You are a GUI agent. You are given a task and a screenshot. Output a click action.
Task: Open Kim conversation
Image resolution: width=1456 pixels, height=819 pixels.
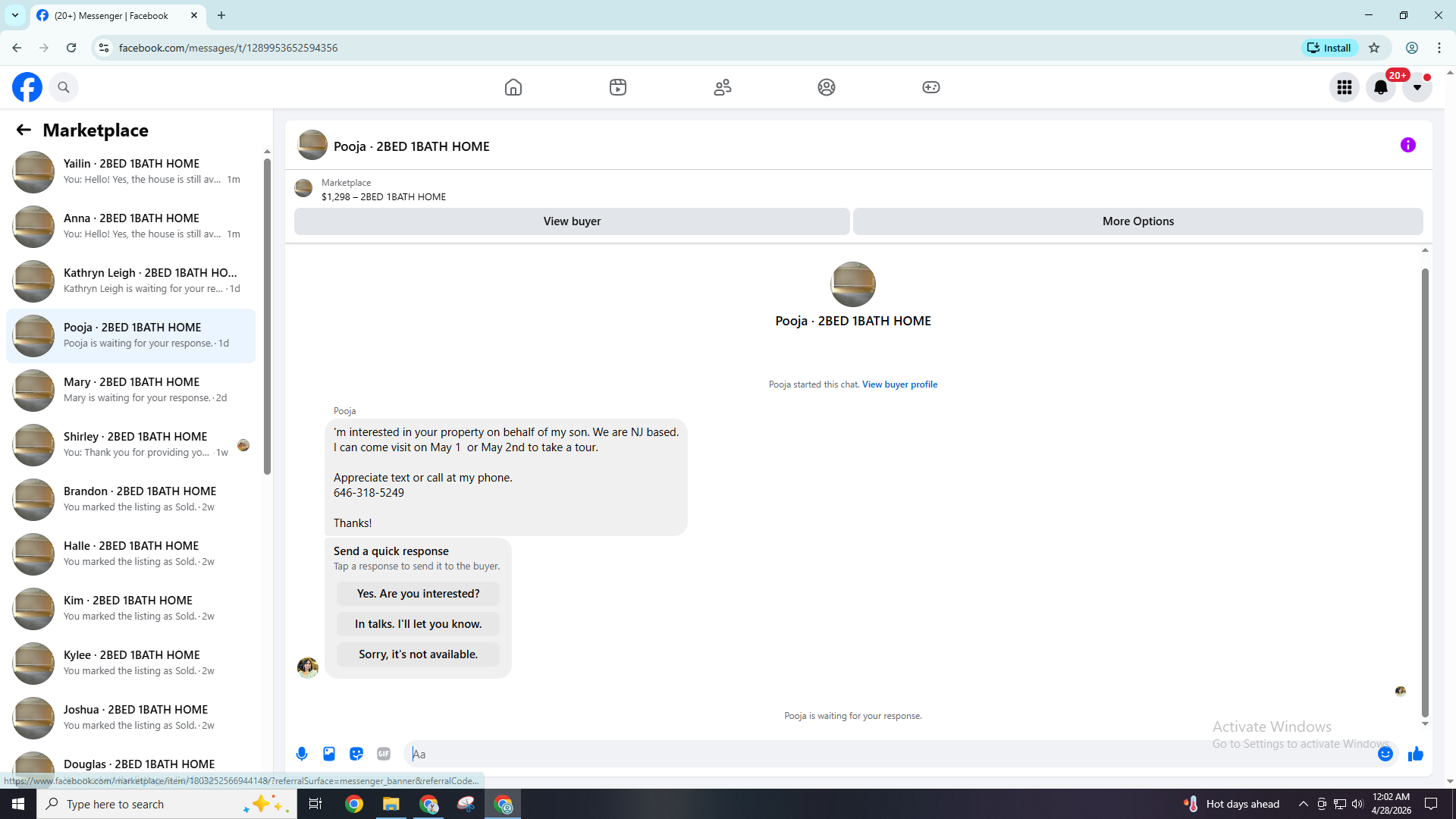(x=131, y=608)
